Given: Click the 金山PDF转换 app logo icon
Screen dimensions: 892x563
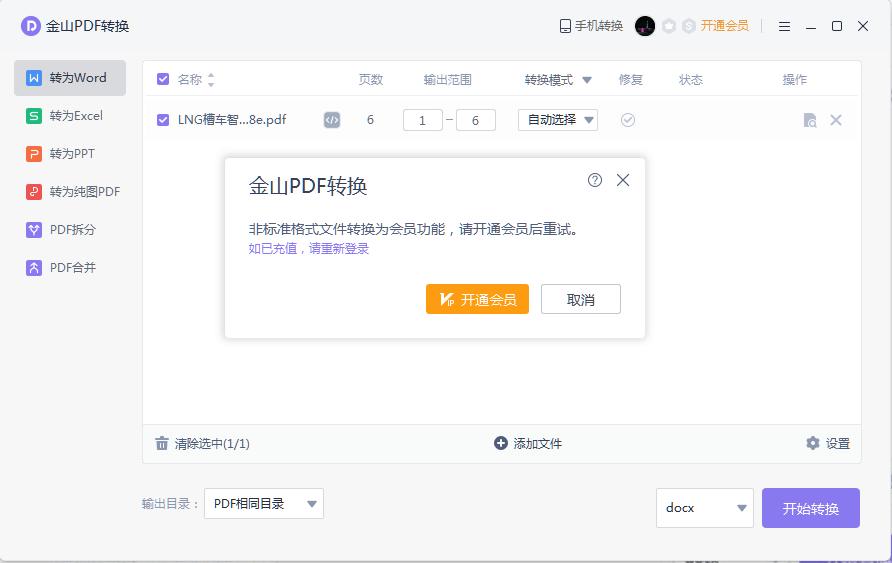Looking at the screenshot, I should (31, 26).
